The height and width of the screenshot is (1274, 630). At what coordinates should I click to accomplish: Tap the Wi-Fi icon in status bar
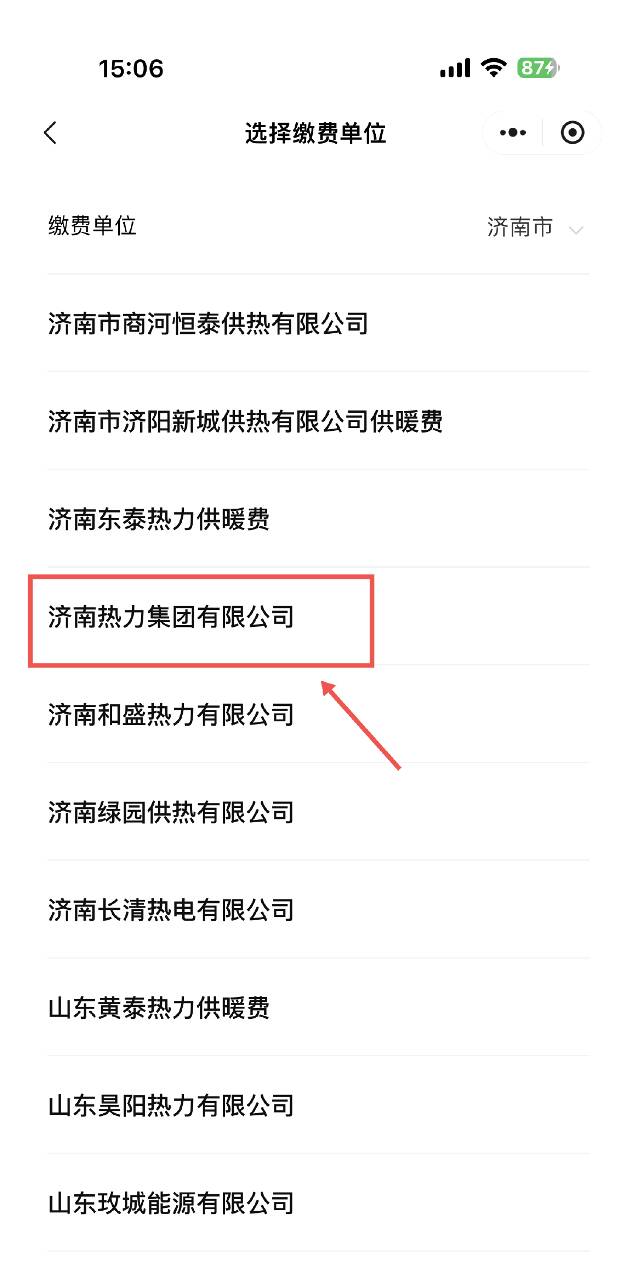[493, 68]
